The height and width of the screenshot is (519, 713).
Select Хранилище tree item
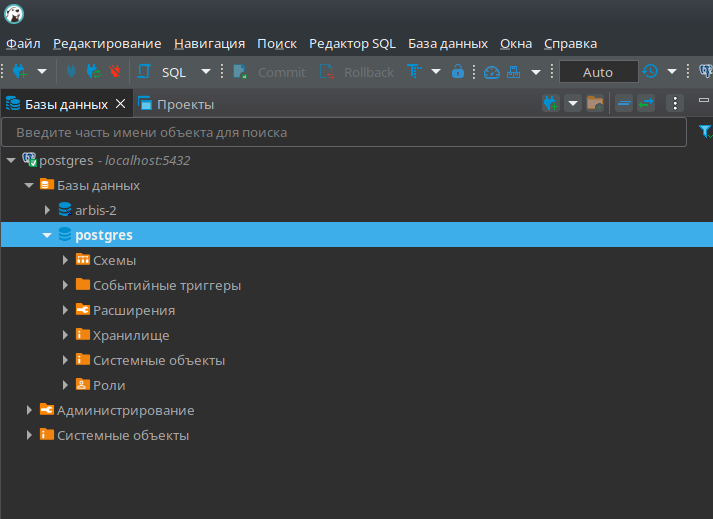pyautogui.click(x=131, y=336)
